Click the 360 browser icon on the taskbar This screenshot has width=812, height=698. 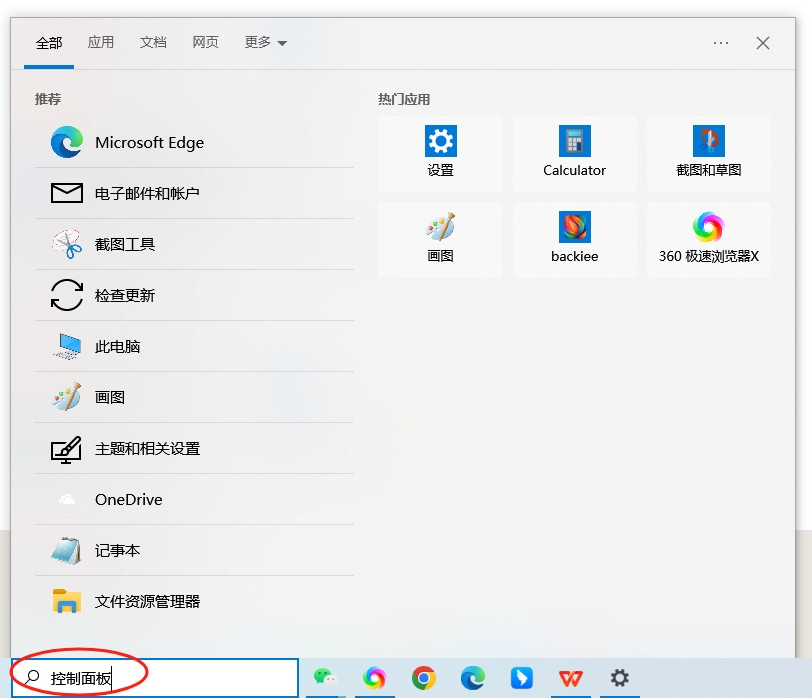click(374, 678)
